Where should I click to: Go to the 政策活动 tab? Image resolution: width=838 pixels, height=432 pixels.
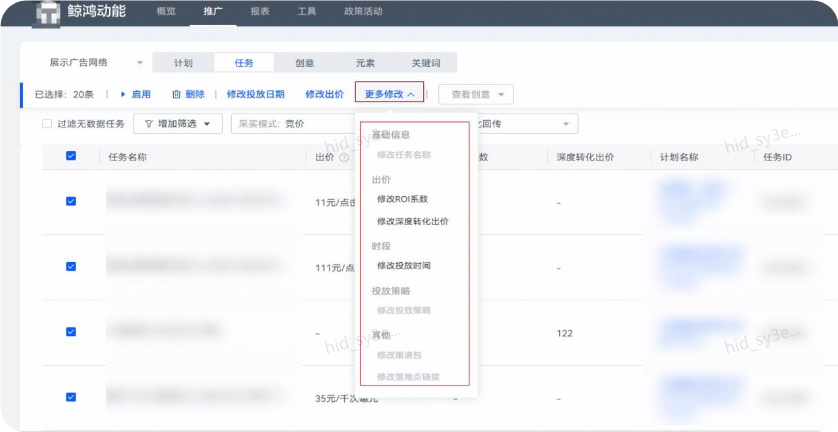click(x=363, y=11)
